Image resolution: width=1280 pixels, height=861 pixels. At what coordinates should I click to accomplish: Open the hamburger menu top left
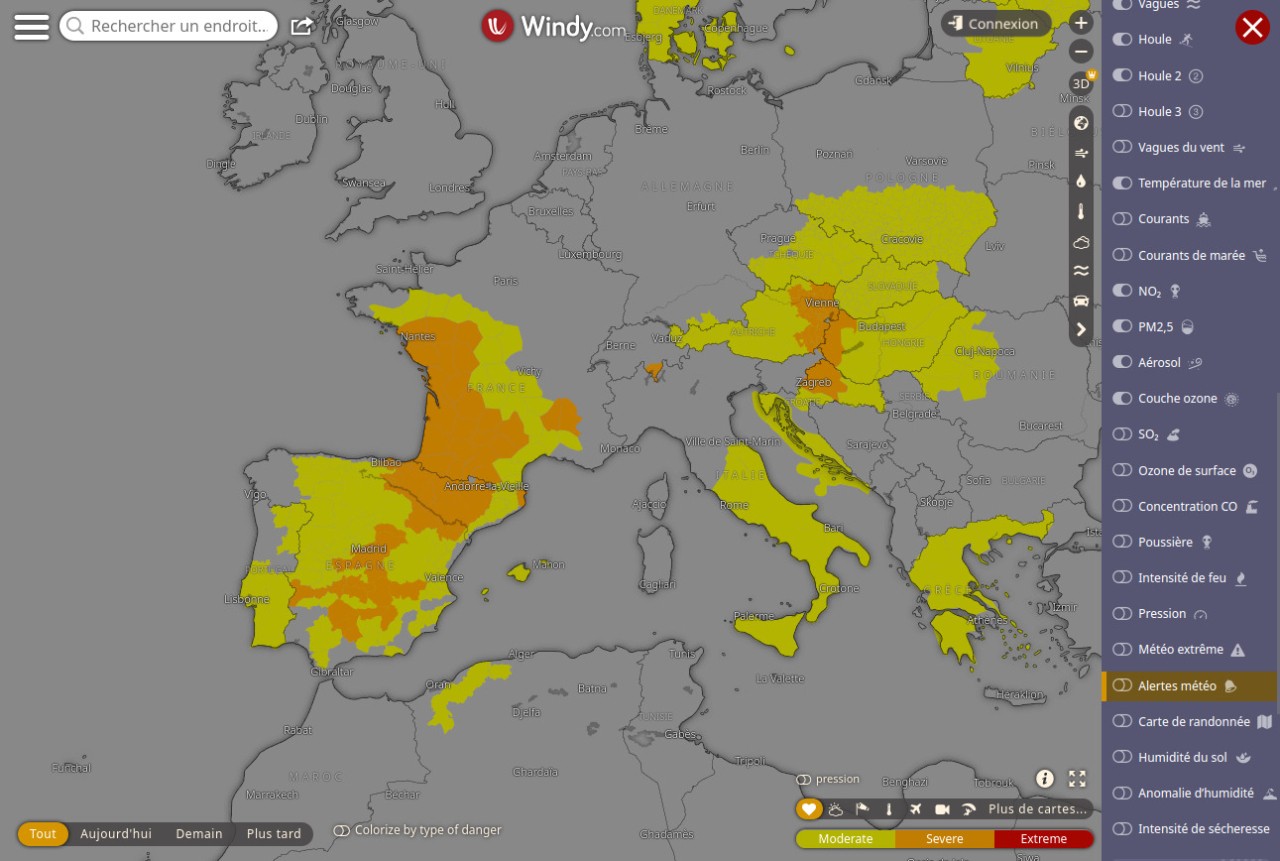point(31,26)
